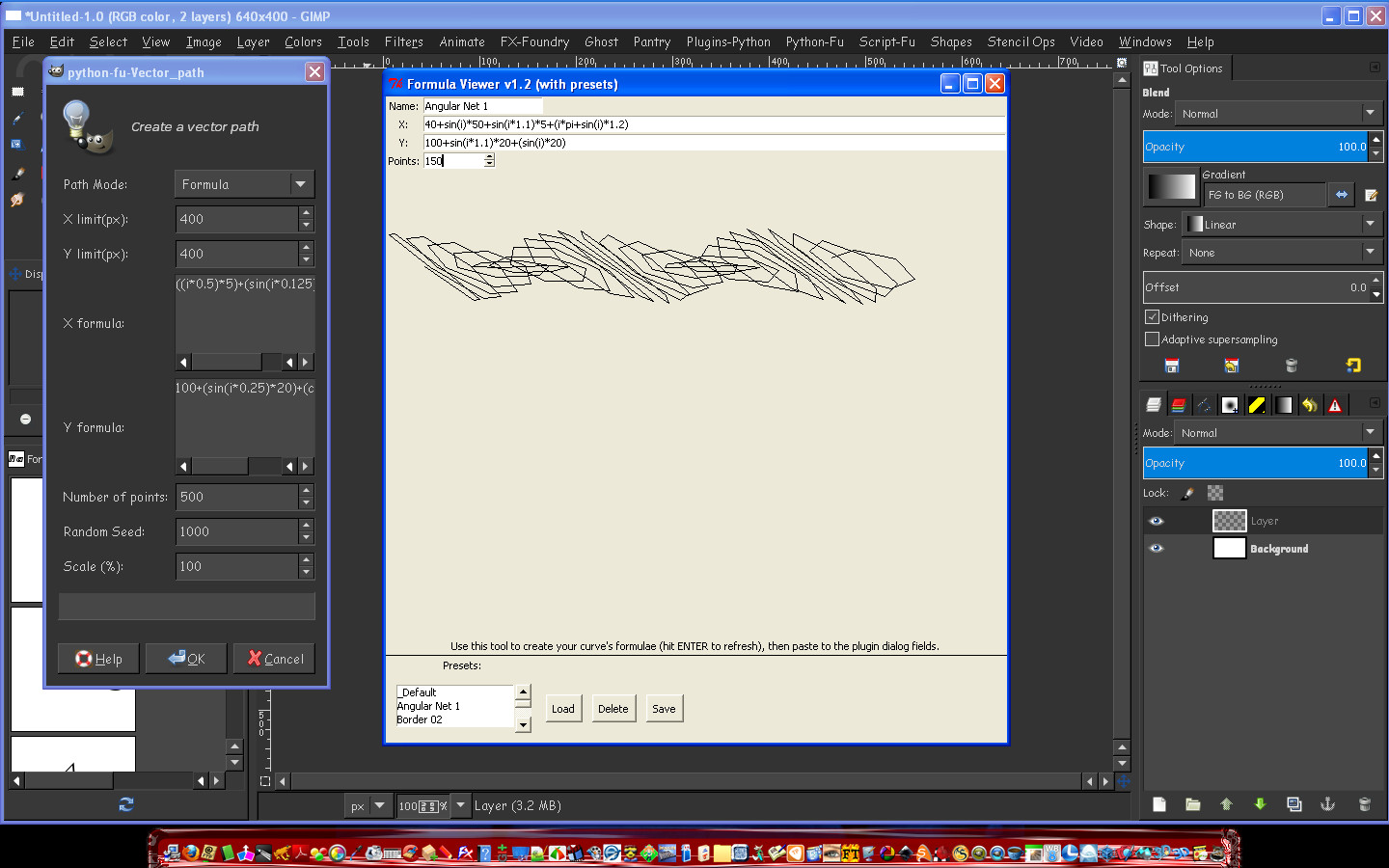Lower the layer using the green down arrow
The height and width of the screenshot is (868, 1389).
click(1261, 804)
